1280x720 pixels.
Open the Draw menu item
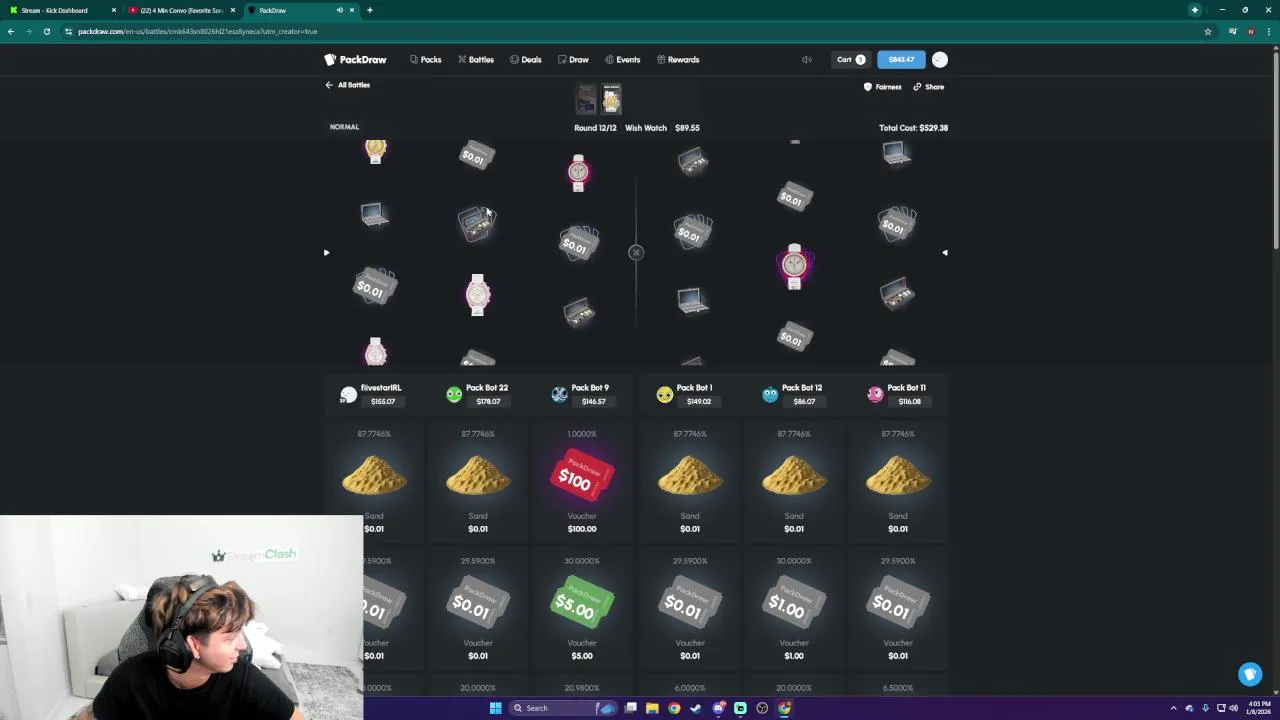573,60
